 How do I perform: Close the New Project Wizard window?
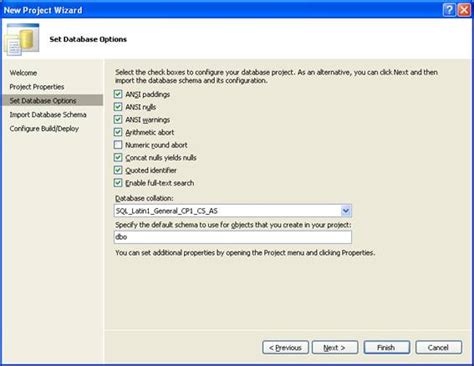point(464,10)
